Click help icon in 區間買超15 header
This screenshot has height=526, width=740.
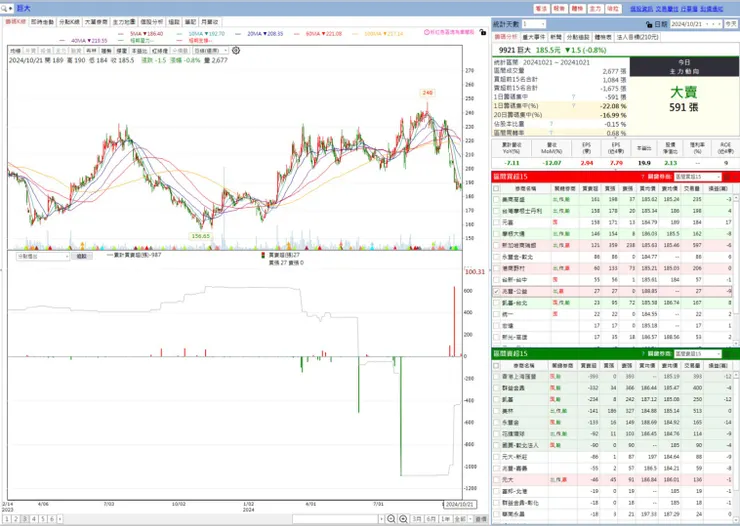(642, 177)
